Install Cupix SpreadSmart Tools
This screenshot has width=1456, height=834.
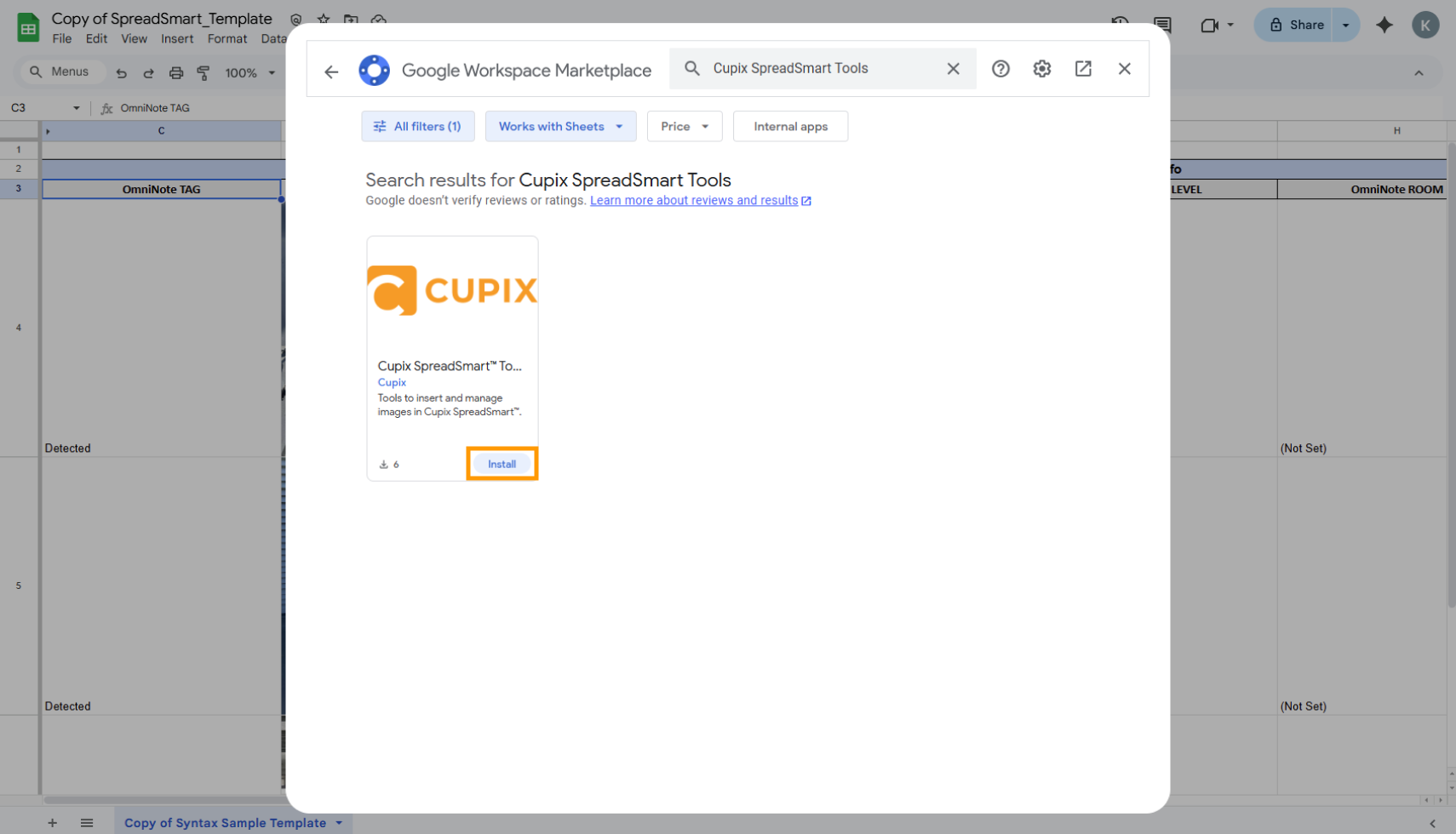tap(502, 464)
